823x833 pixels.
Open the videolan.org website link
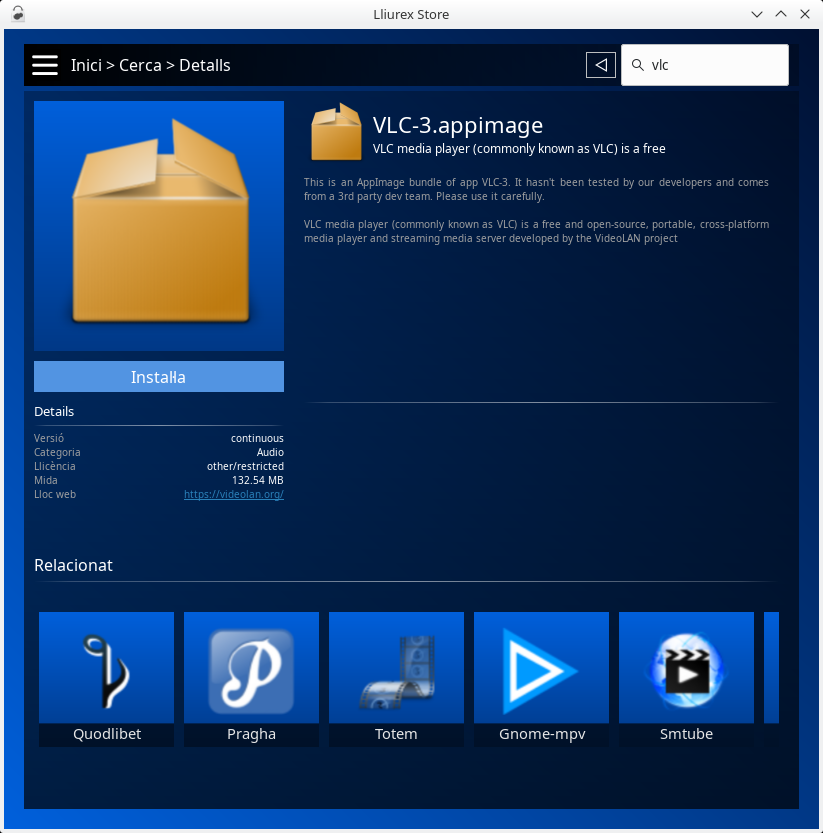[x=234, y=494]
